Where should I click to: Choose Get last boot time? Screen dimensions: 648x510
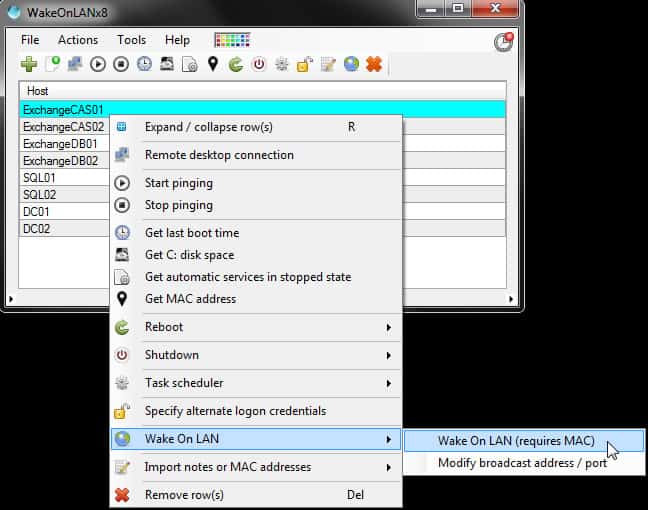(x=256, y=233)
